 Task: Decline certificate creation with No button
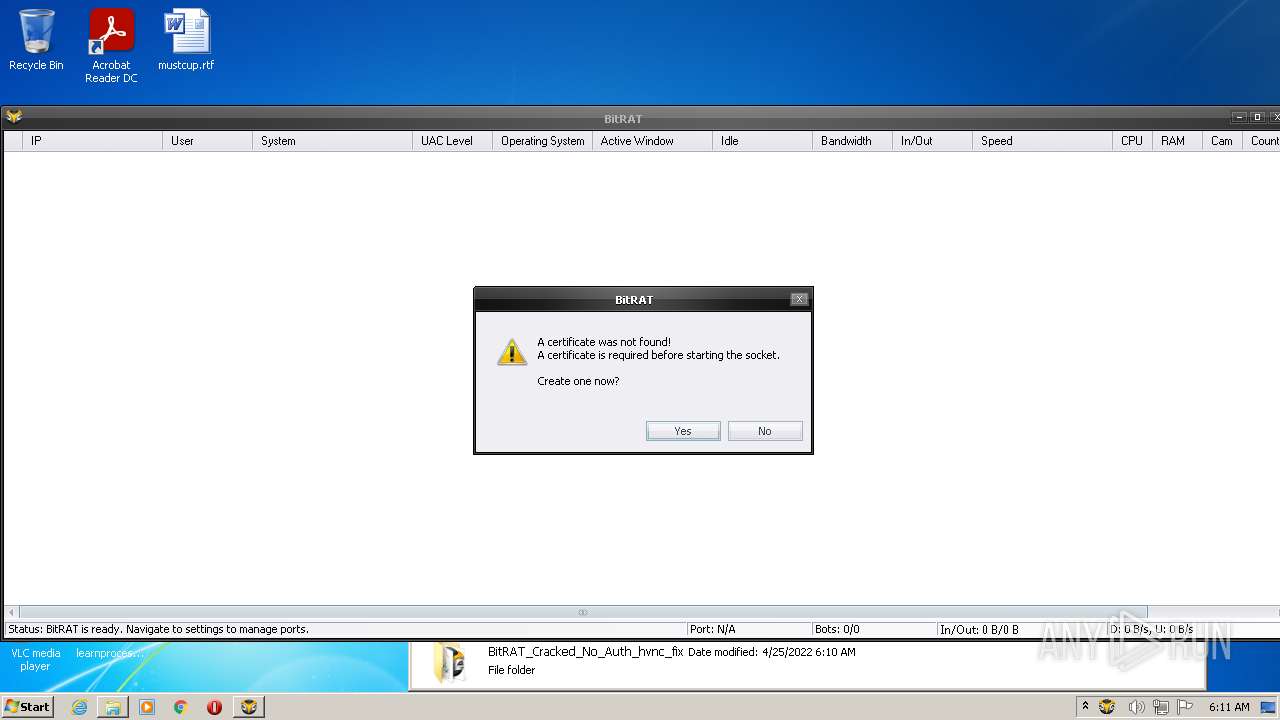[x=765, y=431]
